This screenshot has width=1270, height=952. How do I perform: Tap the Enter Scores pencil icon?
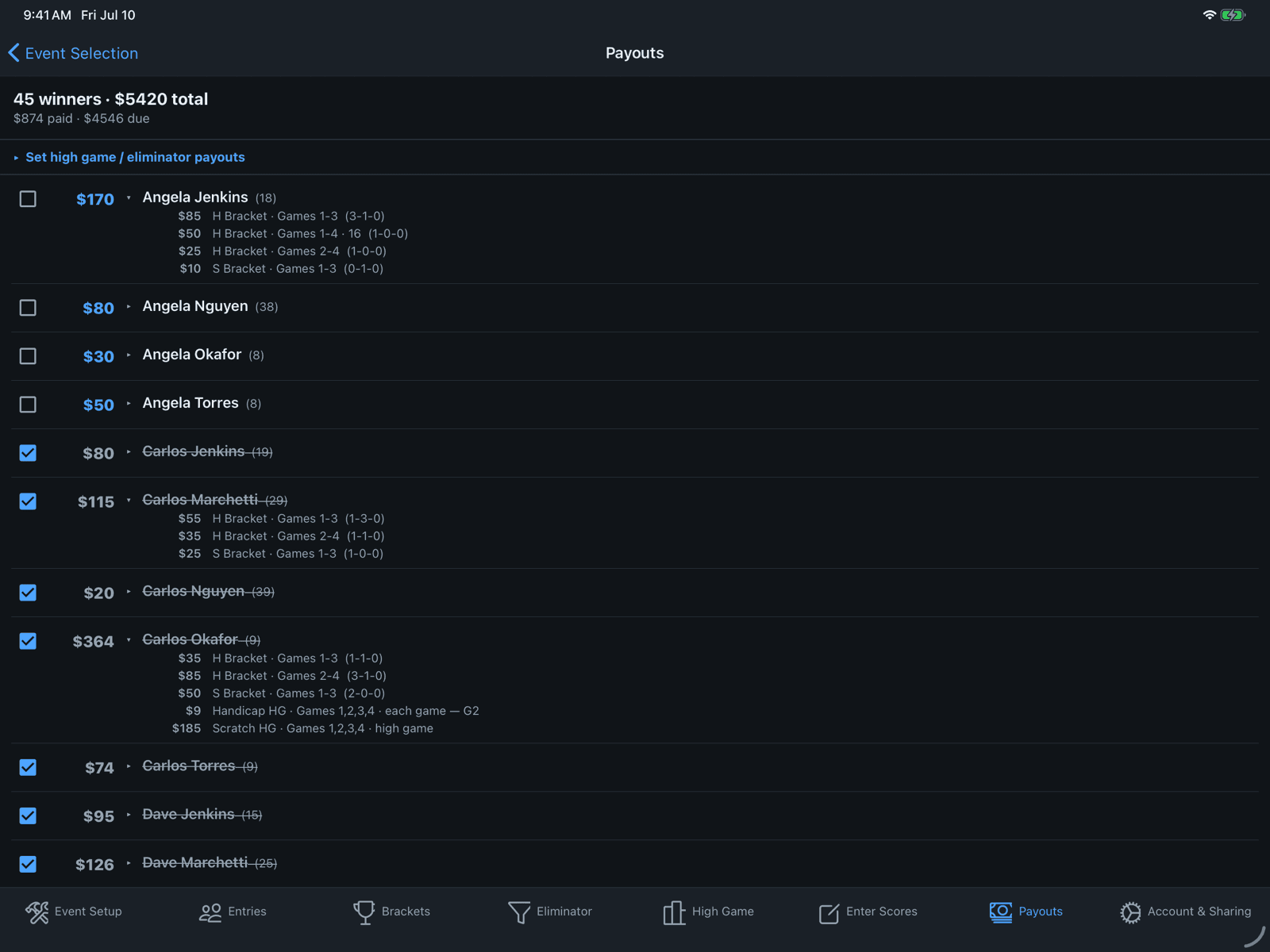829,913
